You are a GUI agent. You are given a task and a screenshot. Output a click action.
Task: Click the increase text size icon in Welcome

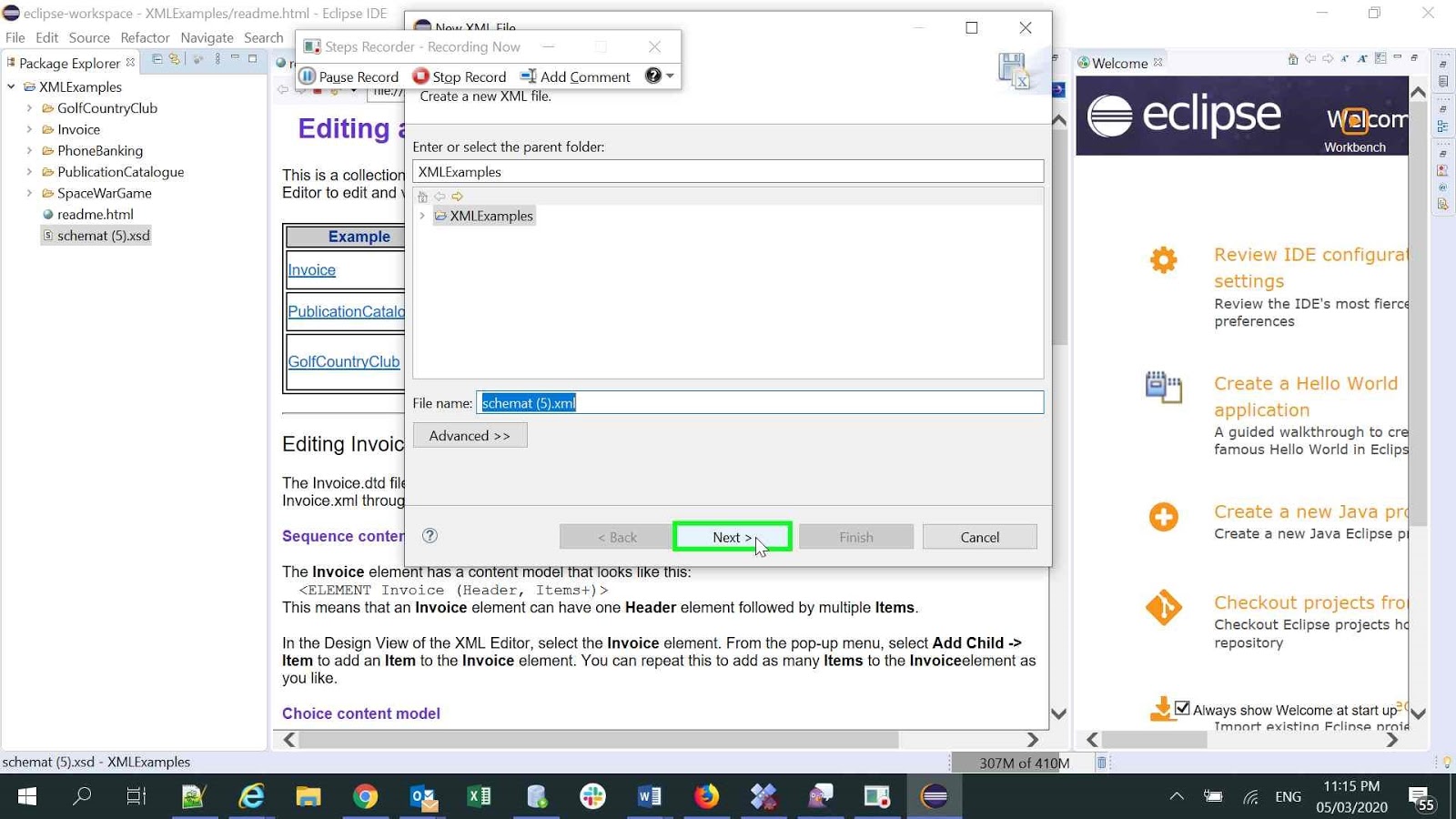pyautogui.click(x=1362, y=59)
